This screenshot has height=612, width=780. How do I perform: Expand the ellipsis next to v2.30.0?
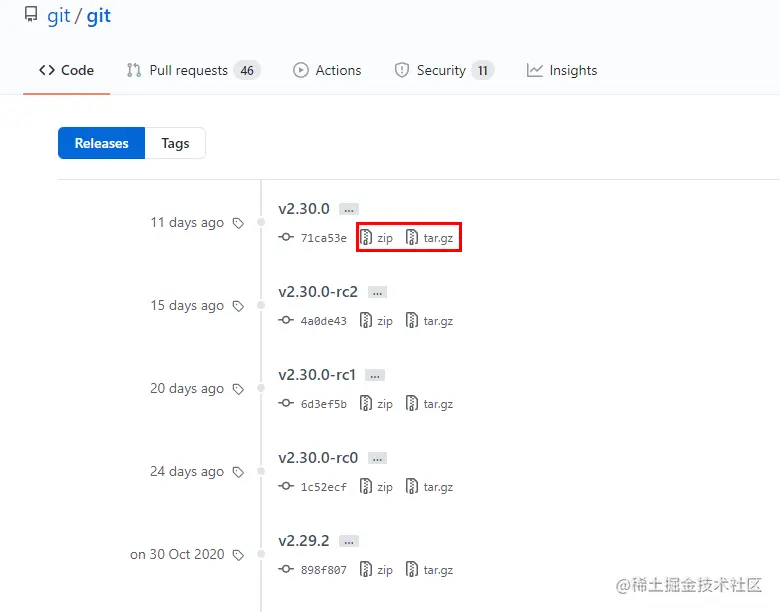pos(349,209)
